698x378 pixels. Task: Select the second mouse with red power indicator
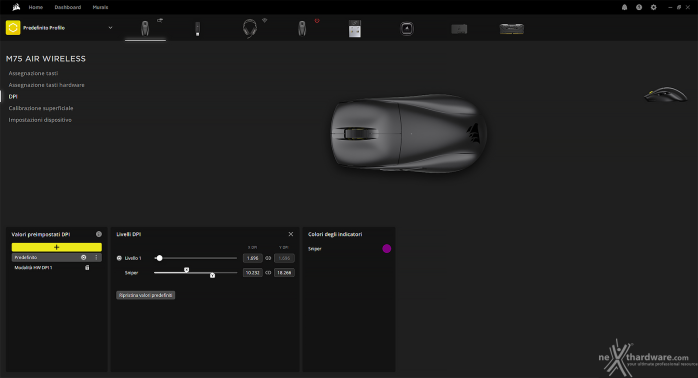(x=302, y=28)
